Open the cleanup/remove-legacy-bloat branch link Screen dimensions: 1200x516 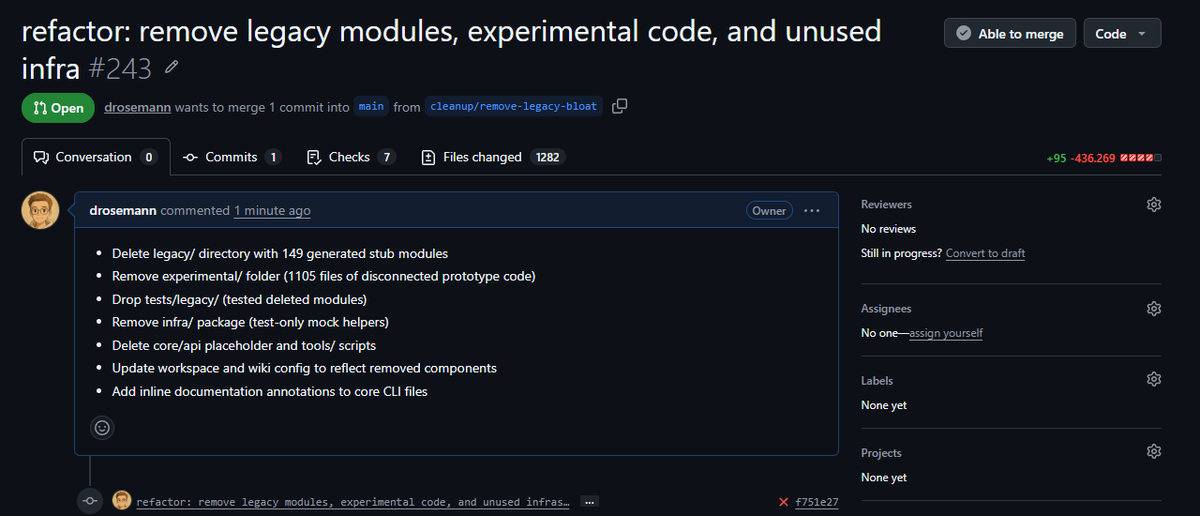coord(514,106)
